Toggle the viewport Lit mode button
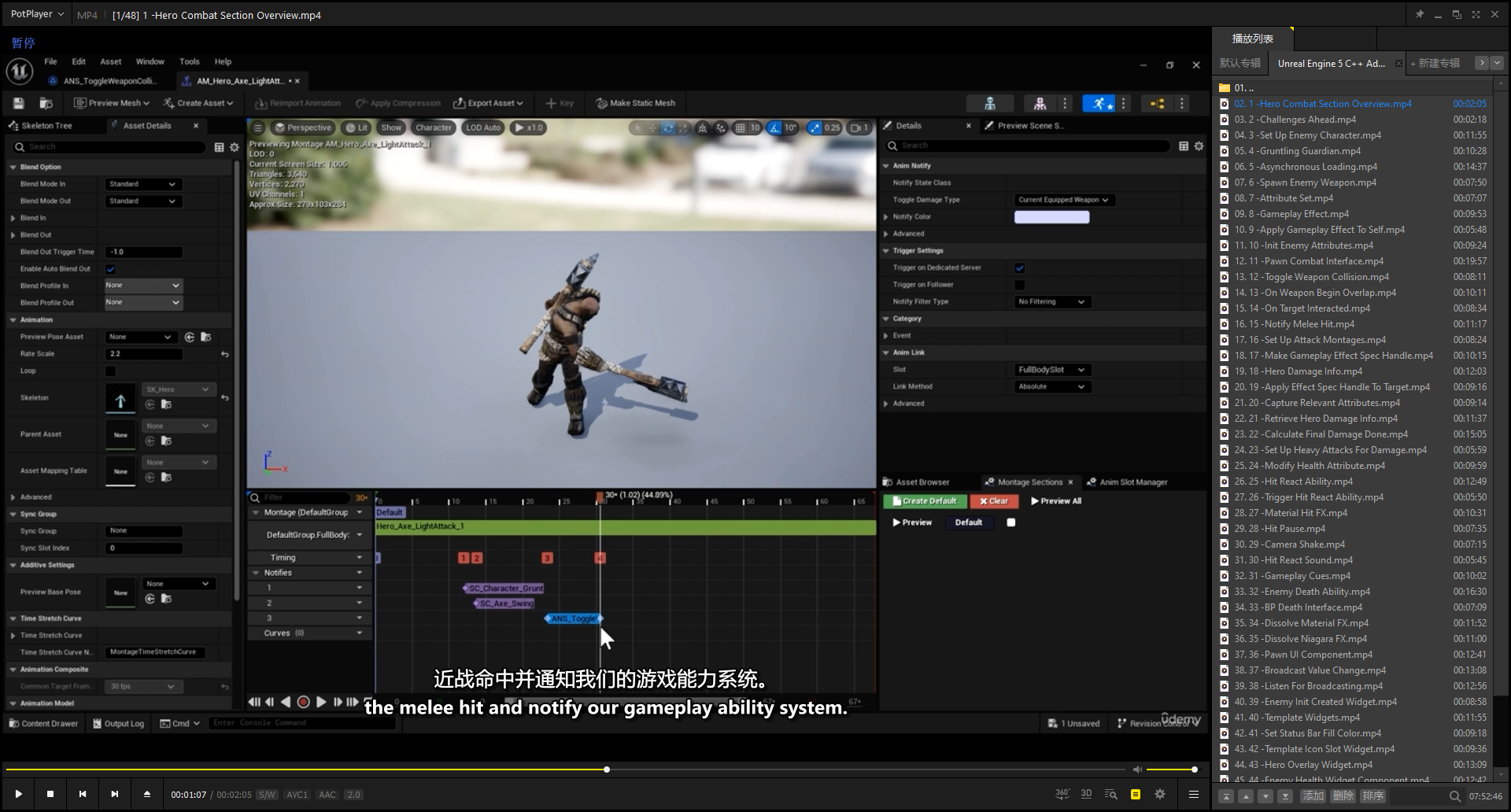The image size is (1511, 812). pyautogui.click(x=357, y=127)
